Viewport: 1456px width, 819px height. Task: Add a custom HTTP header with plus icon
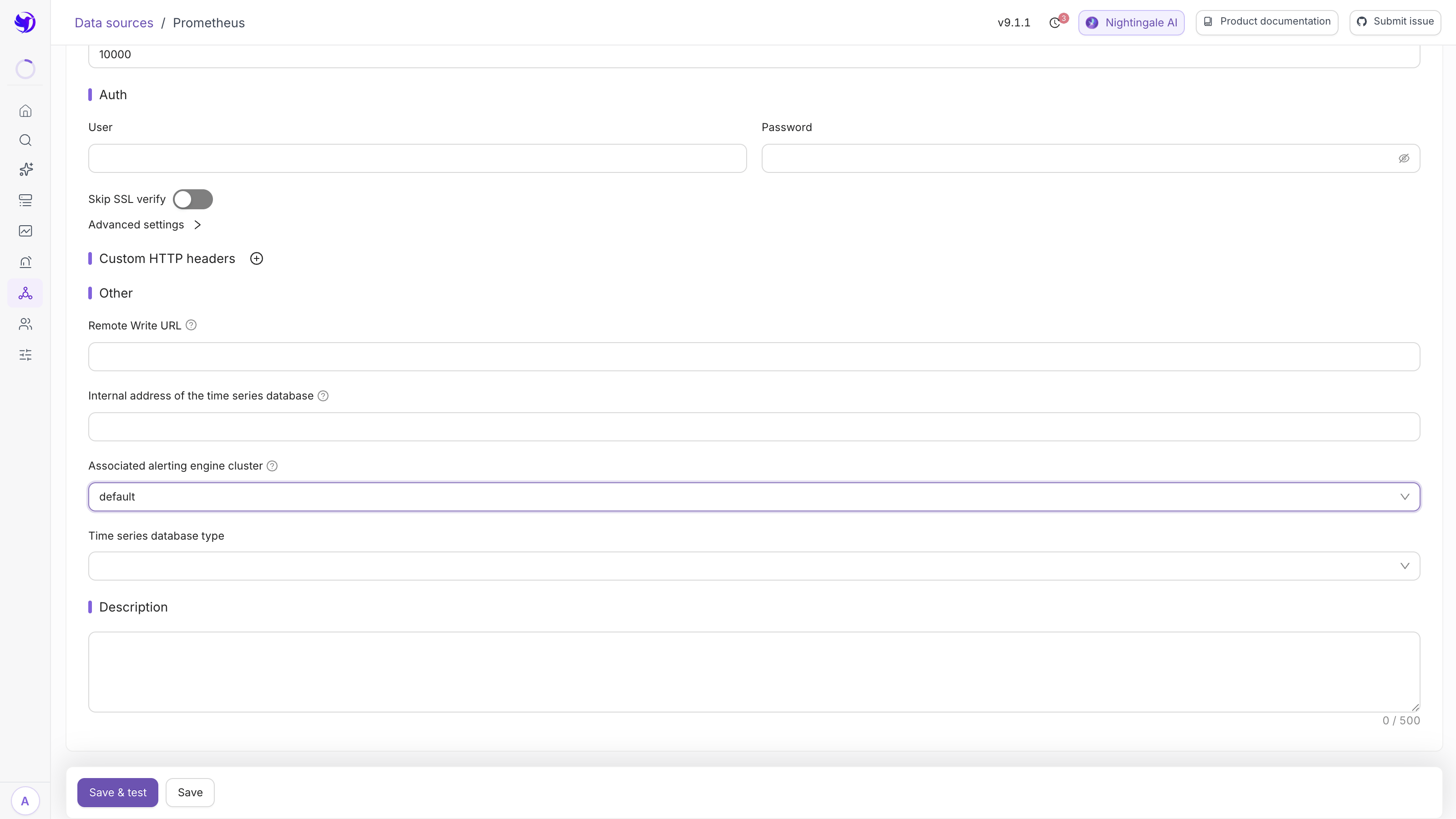pyautogui.click(x=257, y=259)
